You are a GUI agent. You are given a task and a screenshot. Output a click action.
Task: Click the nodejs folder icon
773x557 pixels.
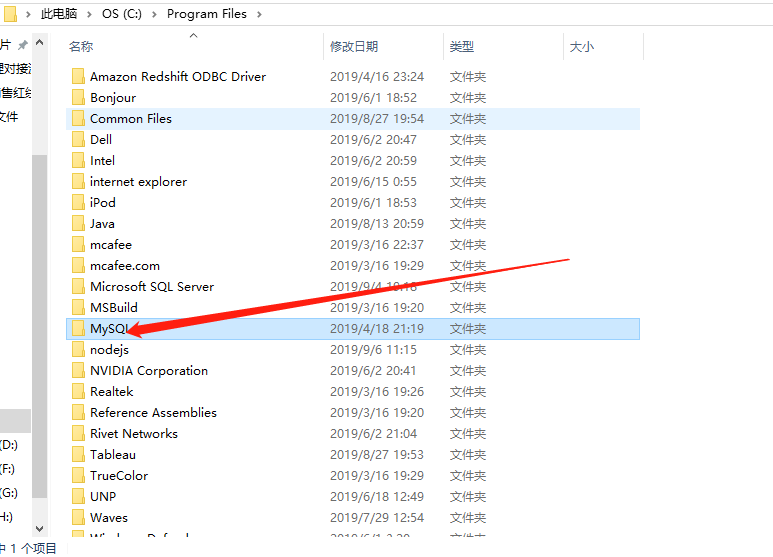pyautogui.click(x=78, y=349)
